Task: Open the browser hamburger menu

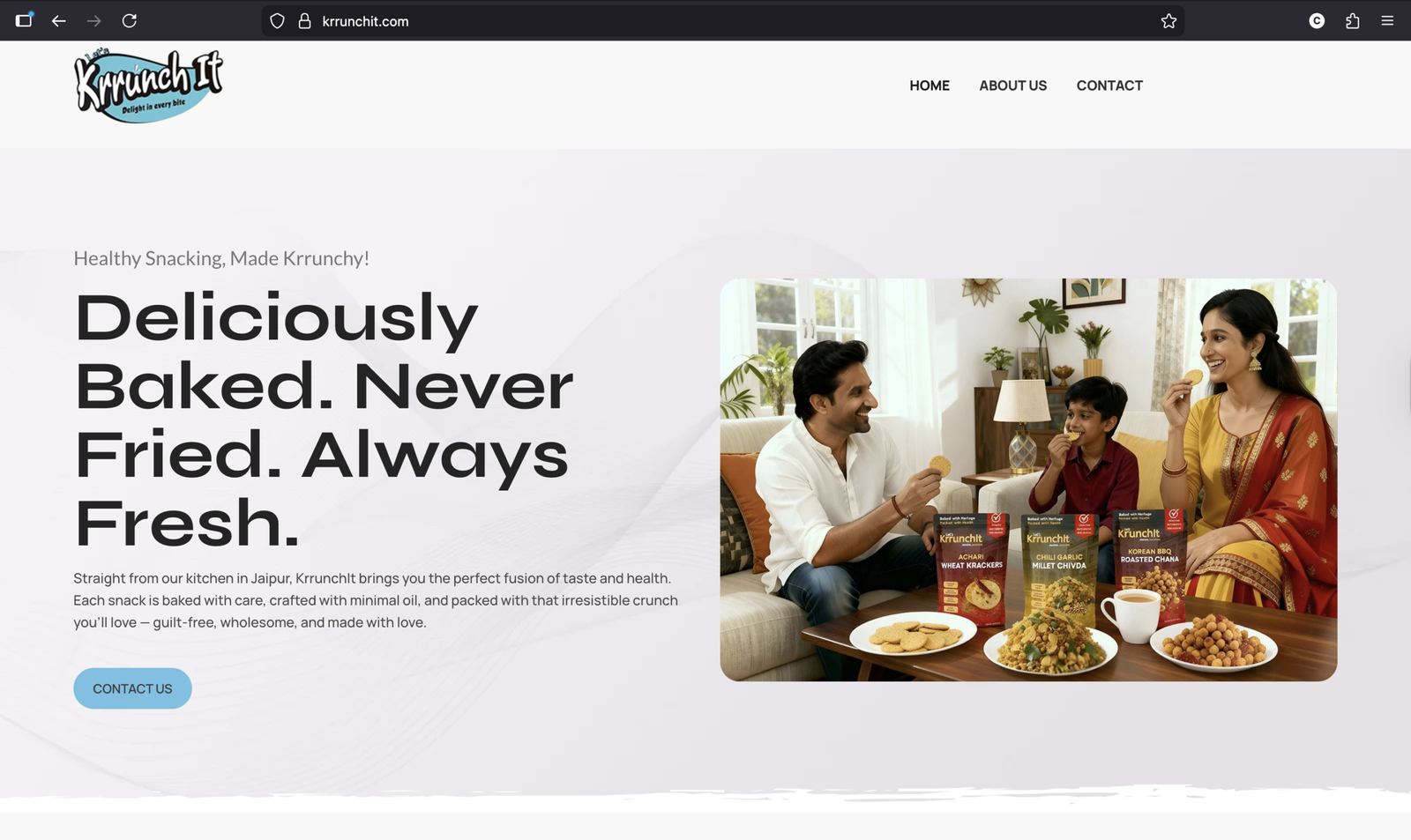Action: (x=1387, y=21)
